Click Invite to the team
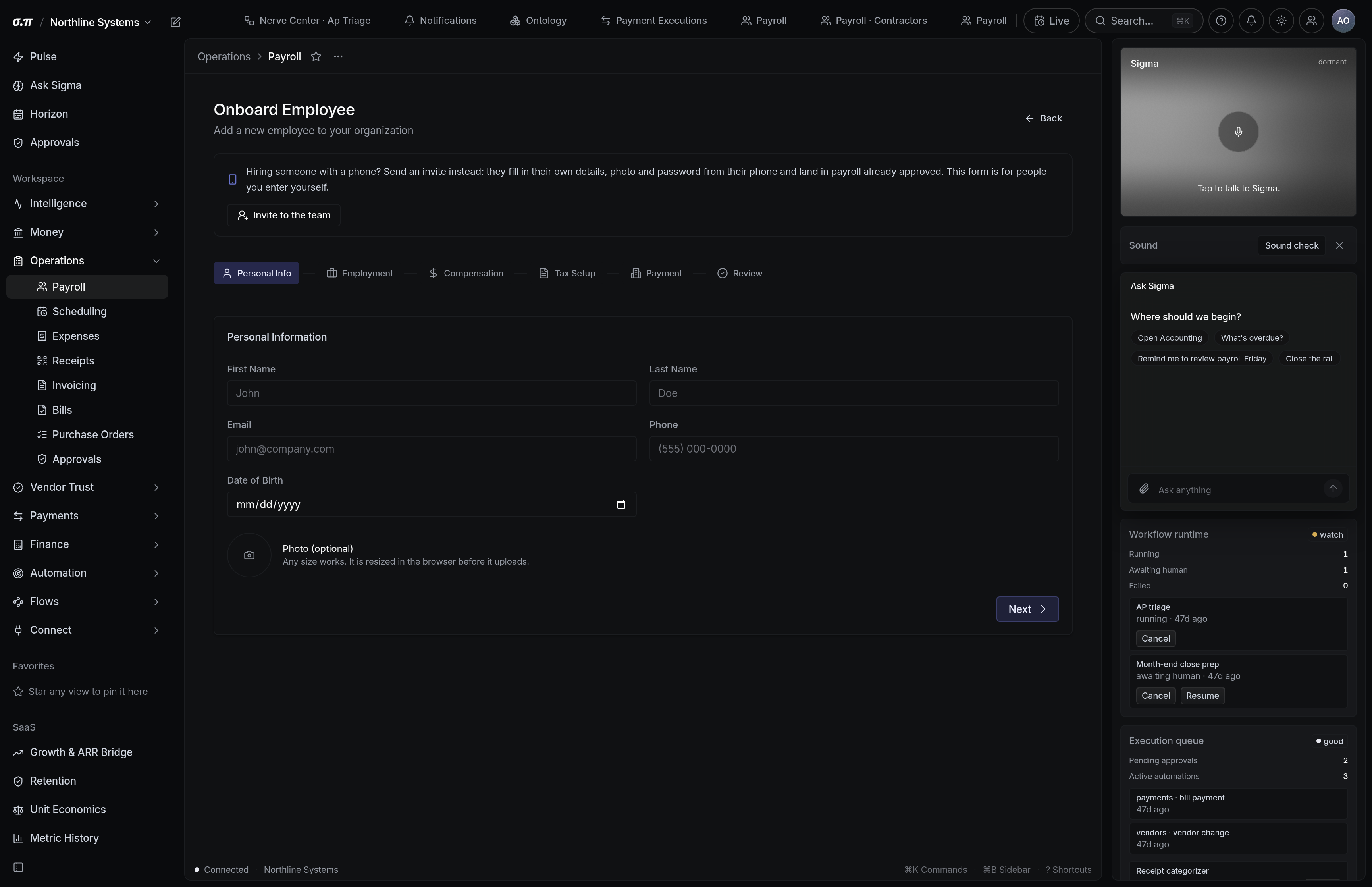Viewport: 1372px width, 887px height. click(283, 216)
